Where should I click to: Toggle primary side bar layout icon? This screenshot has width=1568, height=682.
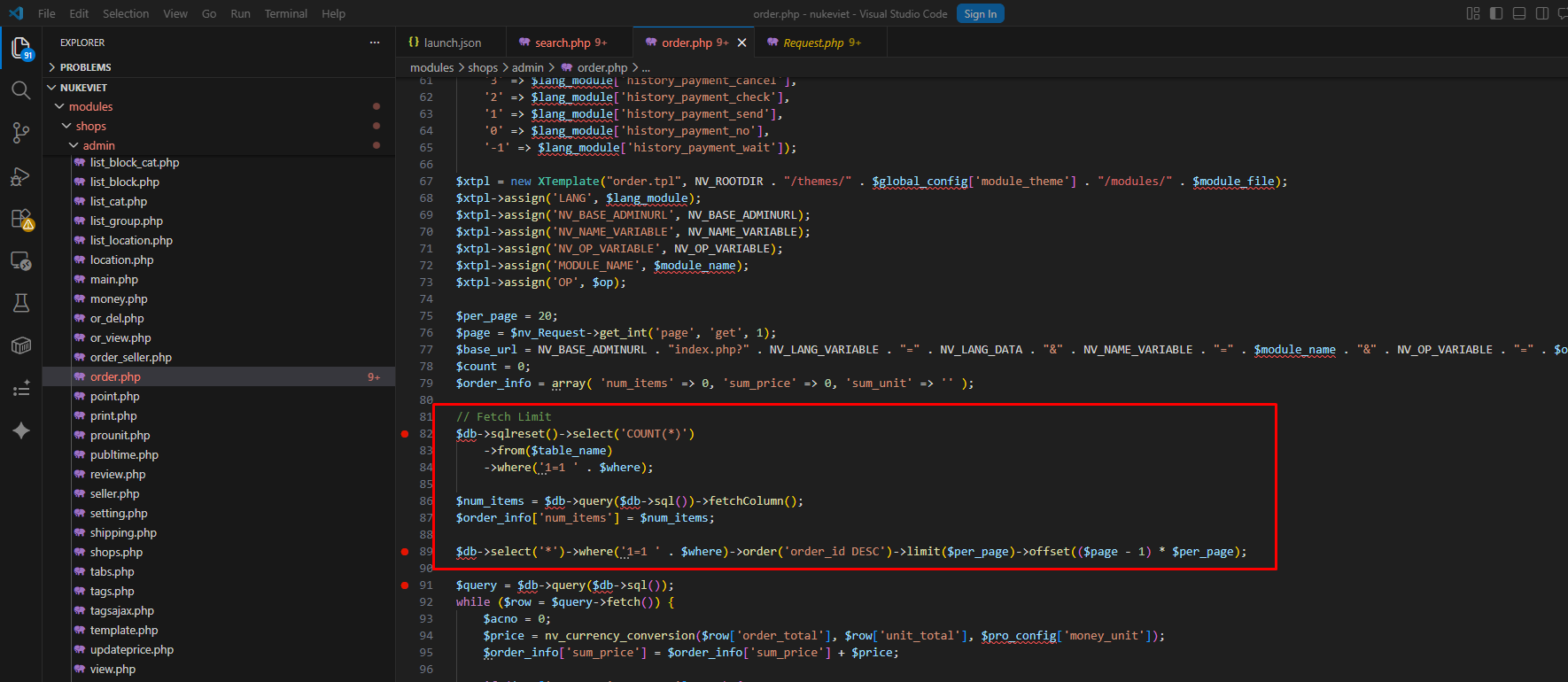pyautogui.click(x=1496, y=13)
